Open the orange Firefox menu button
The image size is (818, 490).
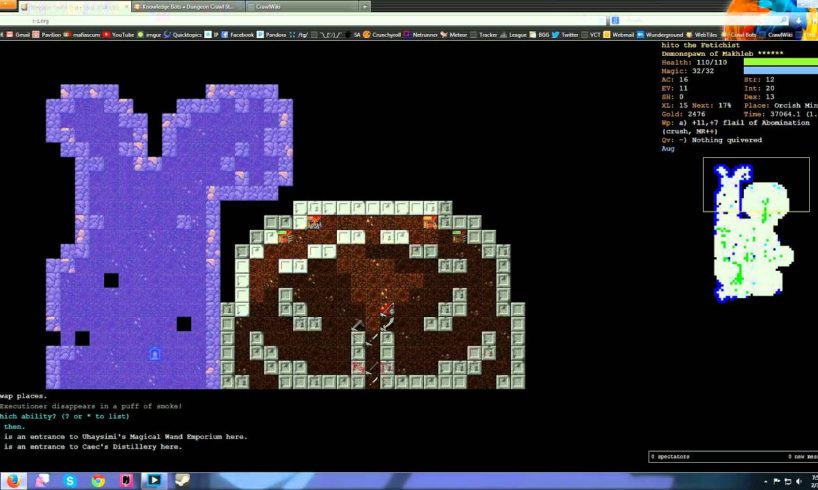coord(7,4)
